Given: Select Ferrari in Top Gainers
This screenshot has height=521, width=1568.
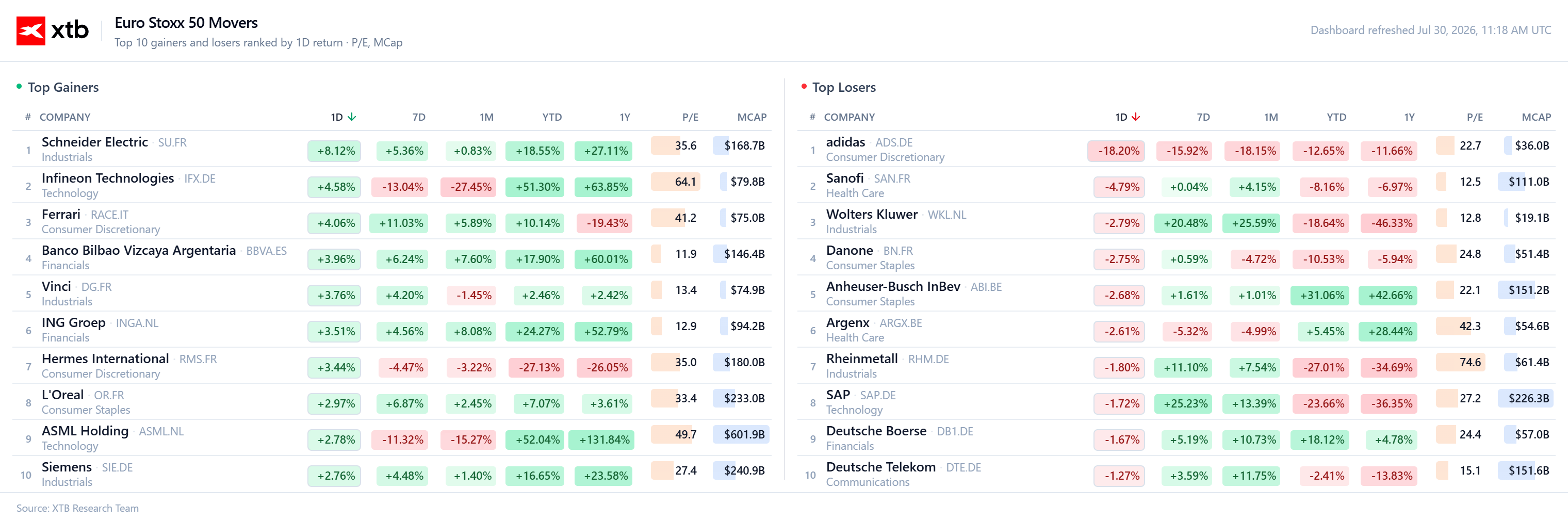Looking at the screenshot, I should click(x=61, y=214).
